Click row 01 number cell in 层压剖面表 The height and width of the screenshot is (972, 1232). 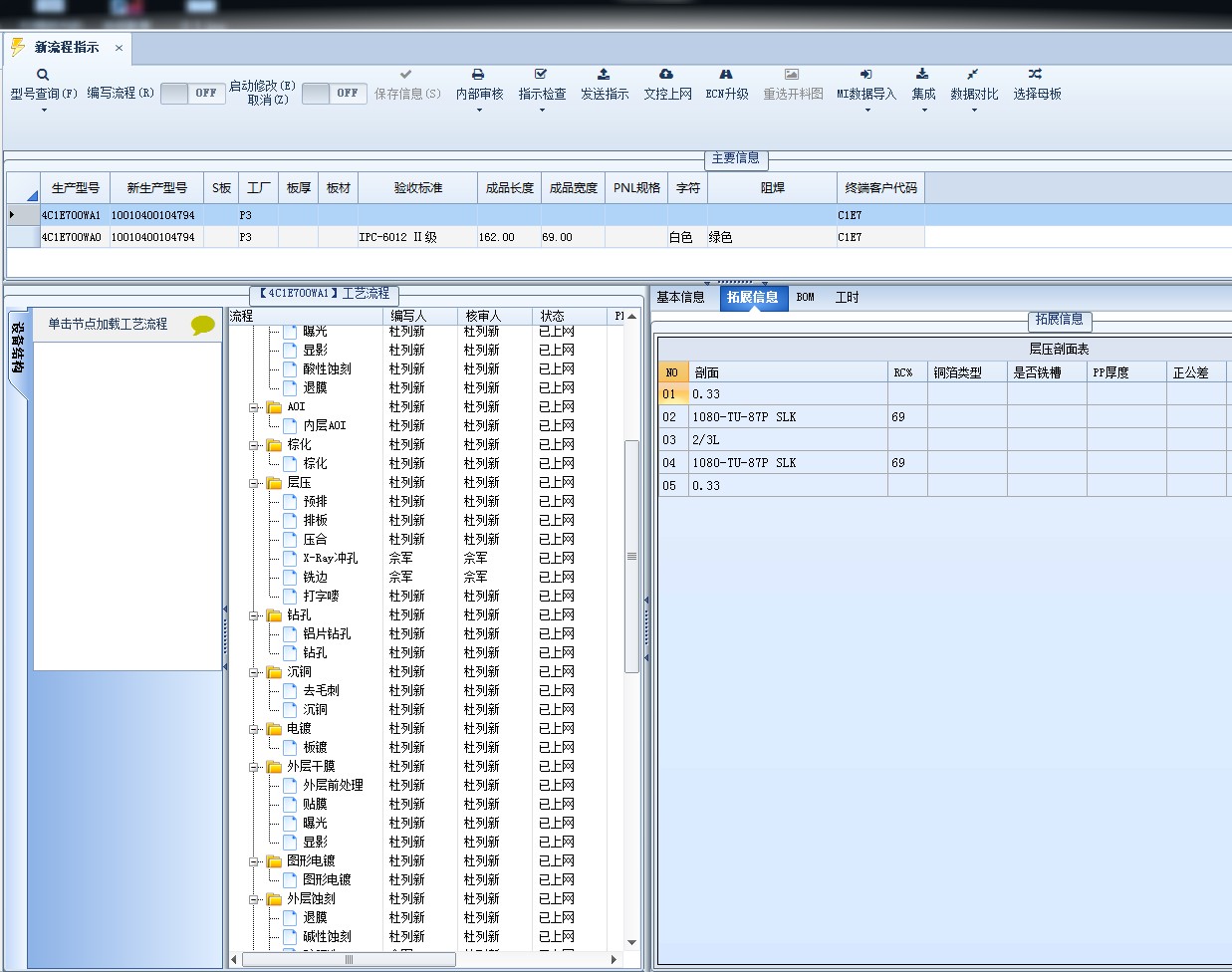672,394
